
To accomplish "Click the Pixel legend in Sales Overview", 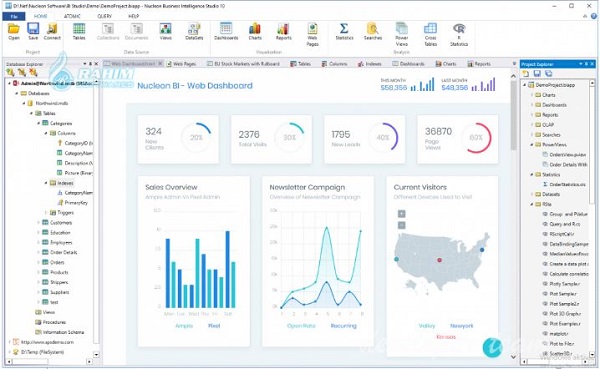I will [x=214, y=326].
